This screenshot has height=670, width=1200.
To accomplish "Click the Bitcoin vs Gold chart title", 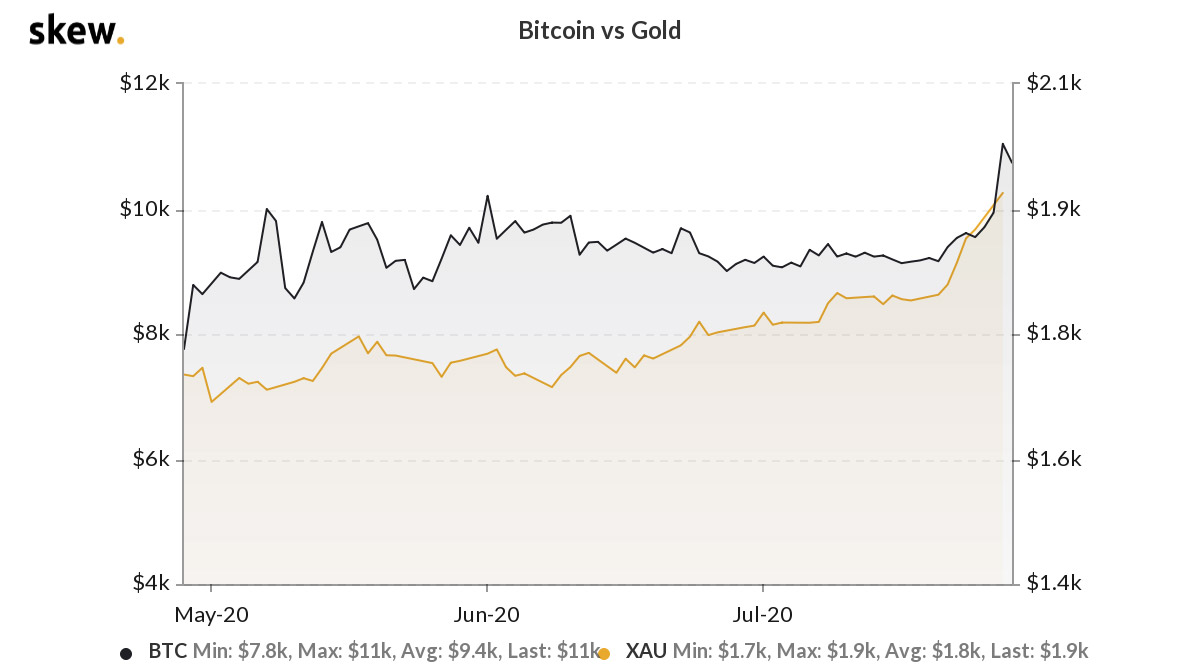I will (600, 30).
